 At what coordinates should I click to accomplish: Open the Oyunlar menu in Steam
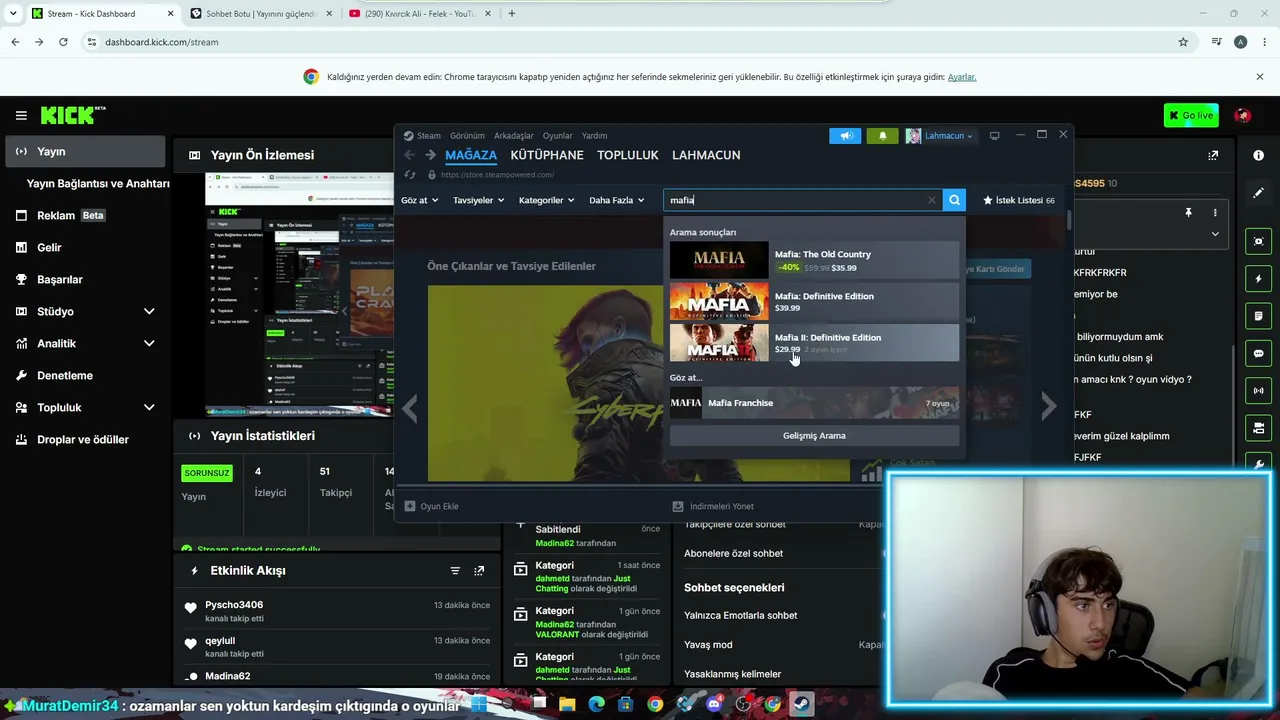tap(558, 136)
